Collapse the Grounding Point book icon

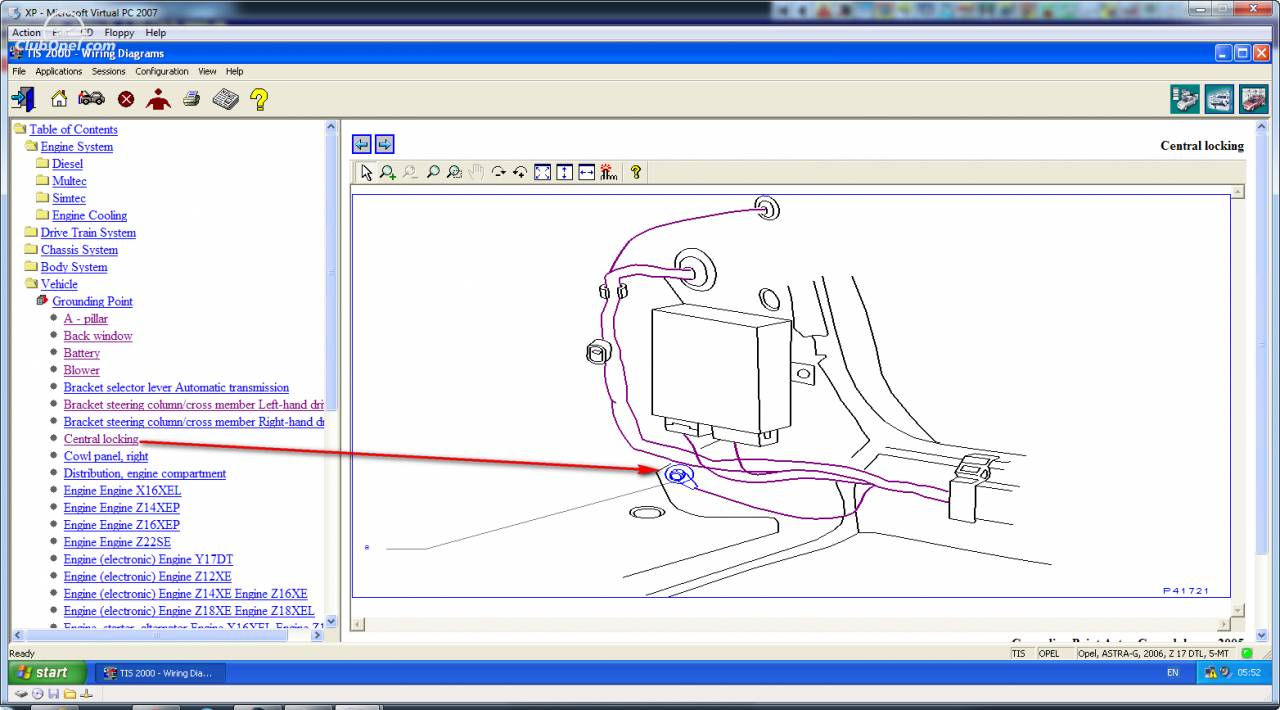click(42, 301)
